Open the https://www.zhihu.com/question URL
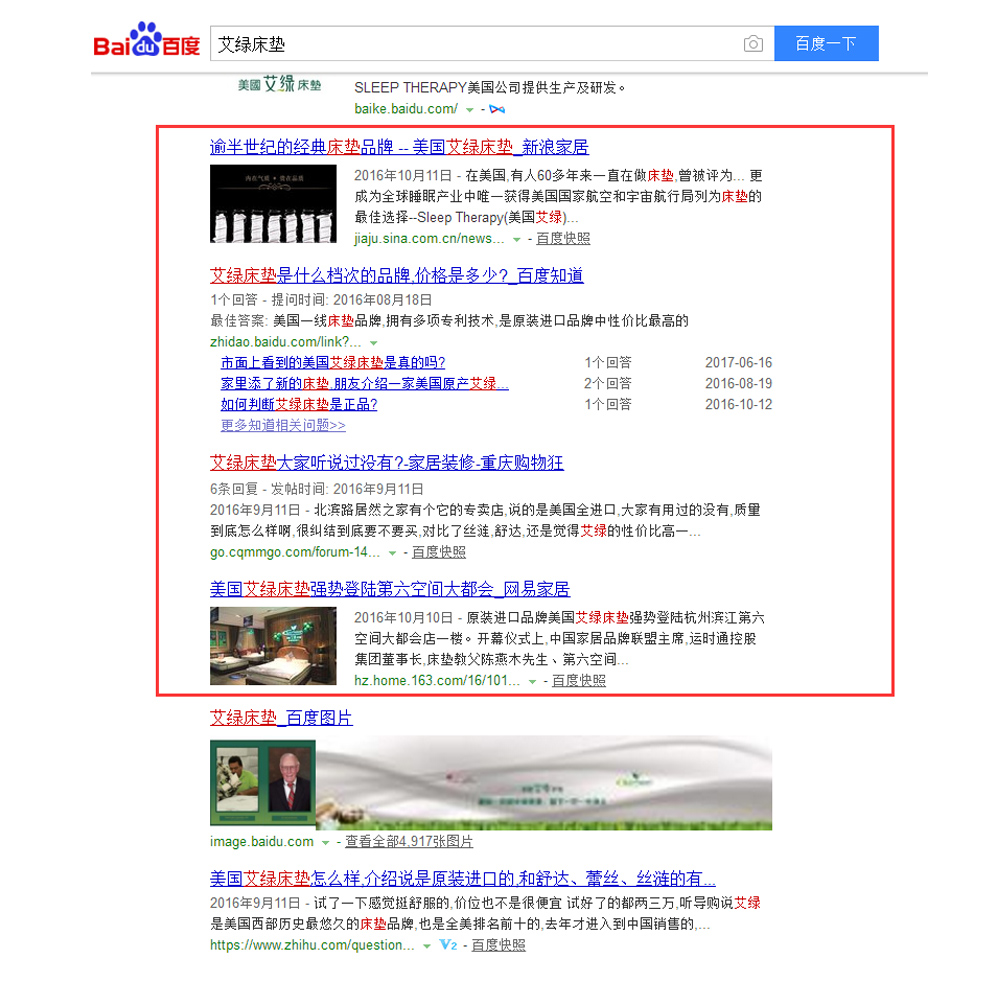The image size is (1000, 1000). (312, 945)
